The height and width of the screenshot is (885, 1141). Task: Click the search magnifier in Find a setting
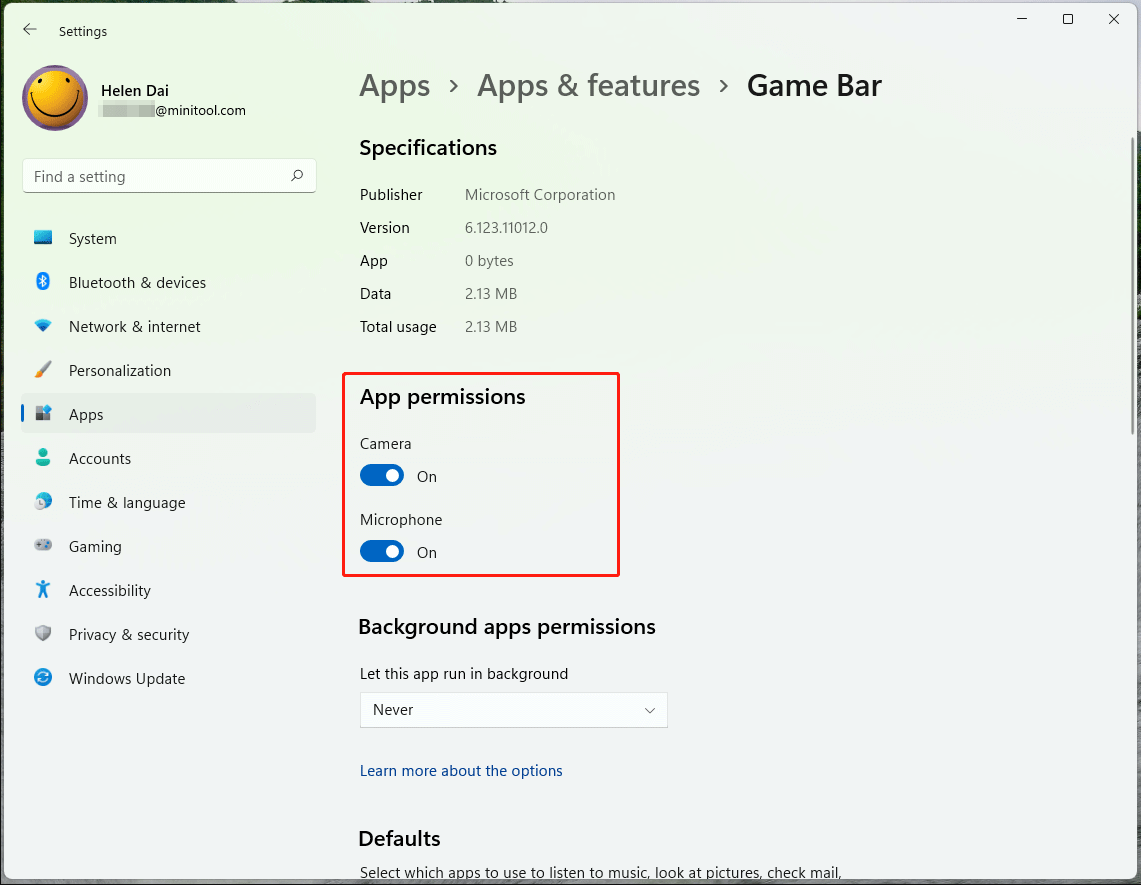(x=297, y=175)
